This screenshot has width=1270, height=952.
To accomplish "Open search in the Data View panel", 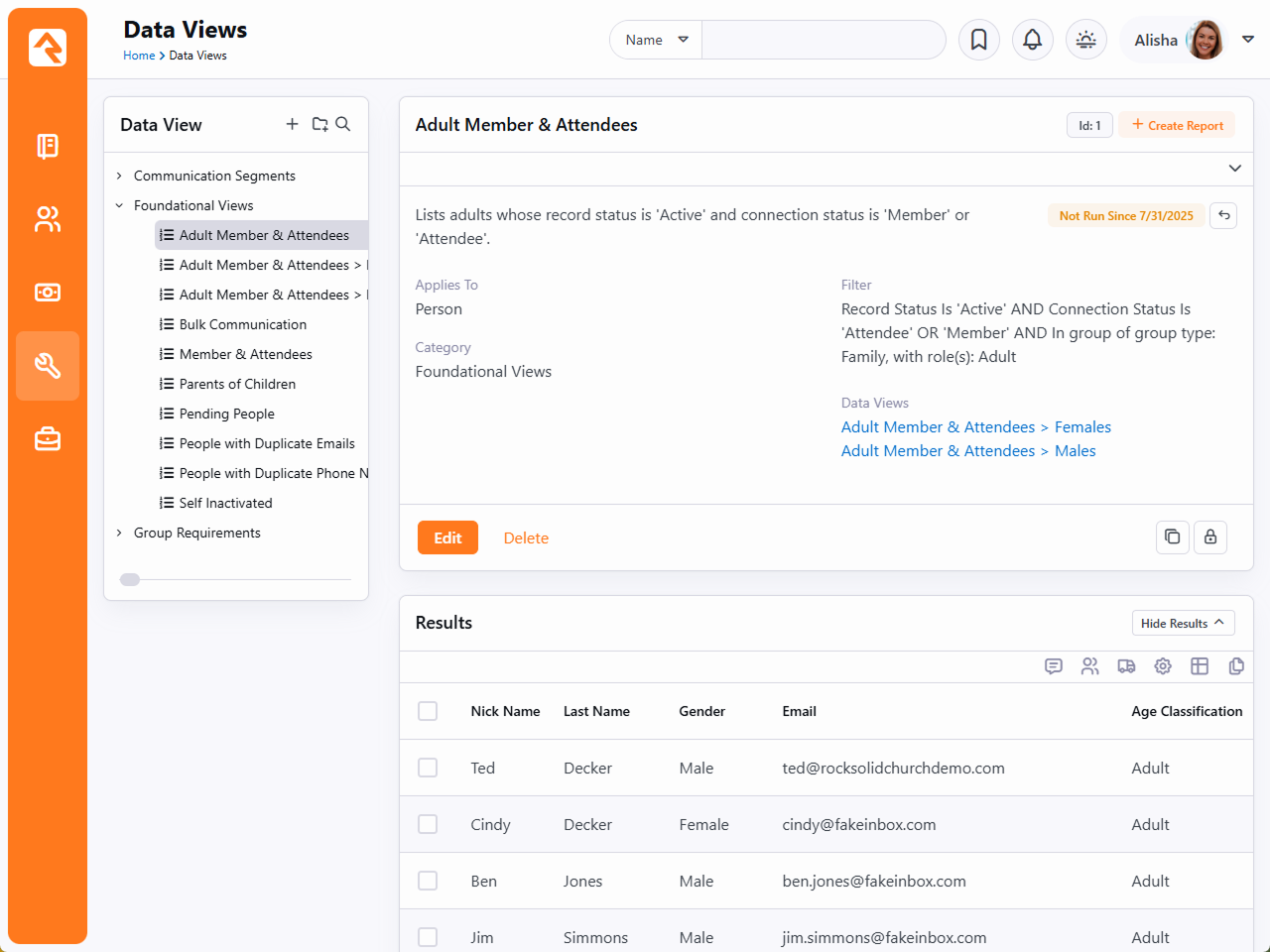I will tap(343, 124).
